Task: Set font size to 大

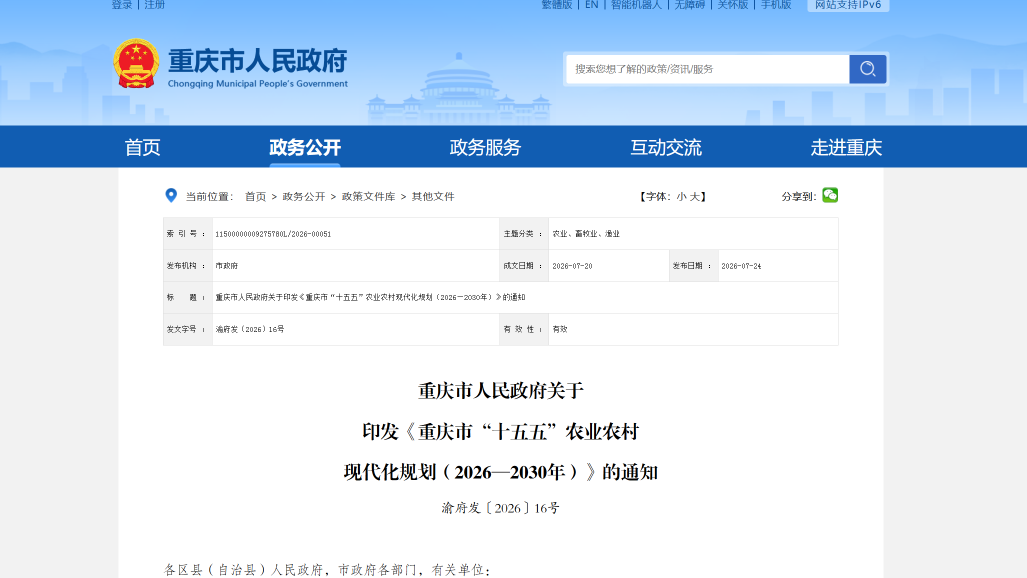Action: point(694,197)
